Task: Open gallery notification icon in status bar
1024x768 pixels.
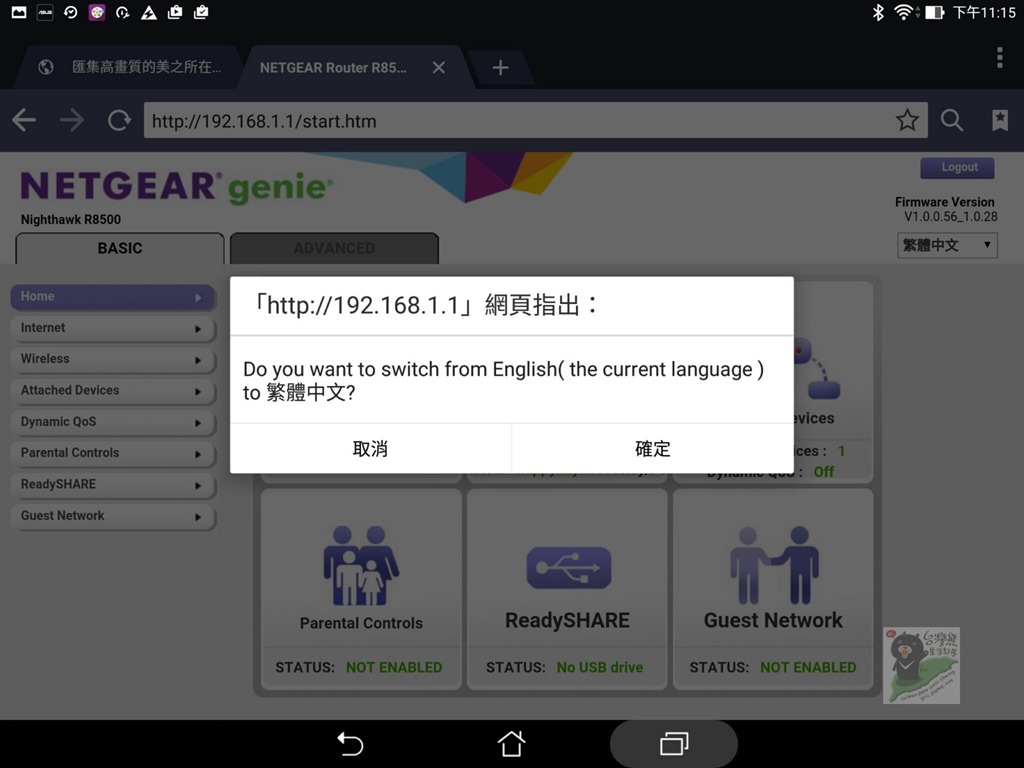Action: pos(19,12)
